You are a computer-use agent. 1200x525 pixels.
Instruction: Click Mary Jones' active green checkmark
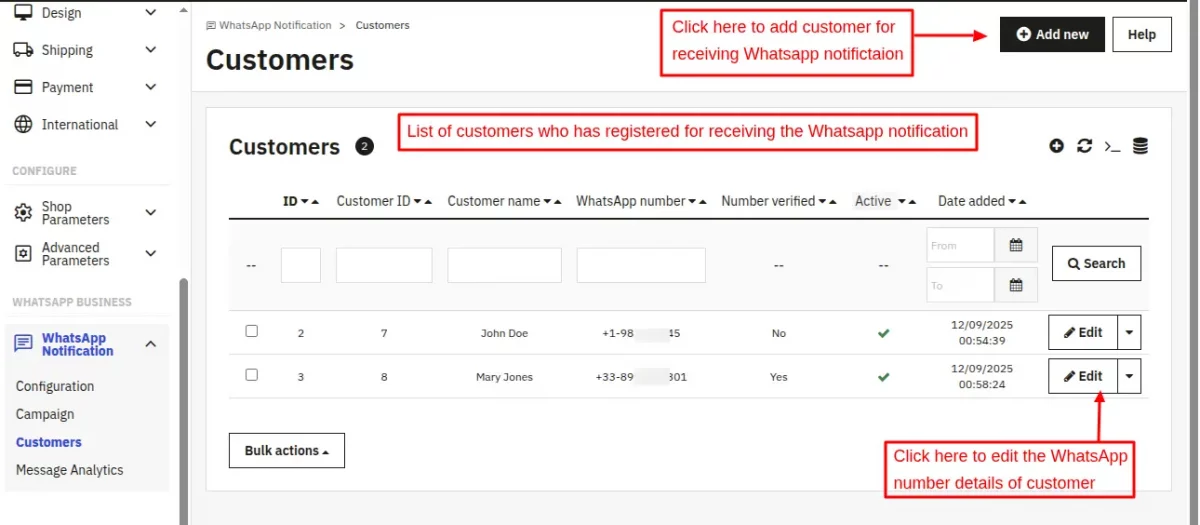884,377
